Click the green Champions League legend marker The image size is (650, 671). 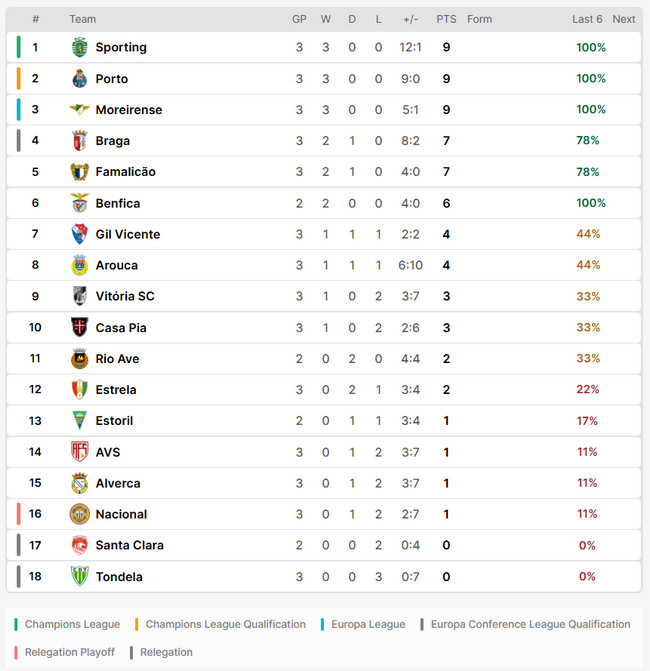(16, 624)
